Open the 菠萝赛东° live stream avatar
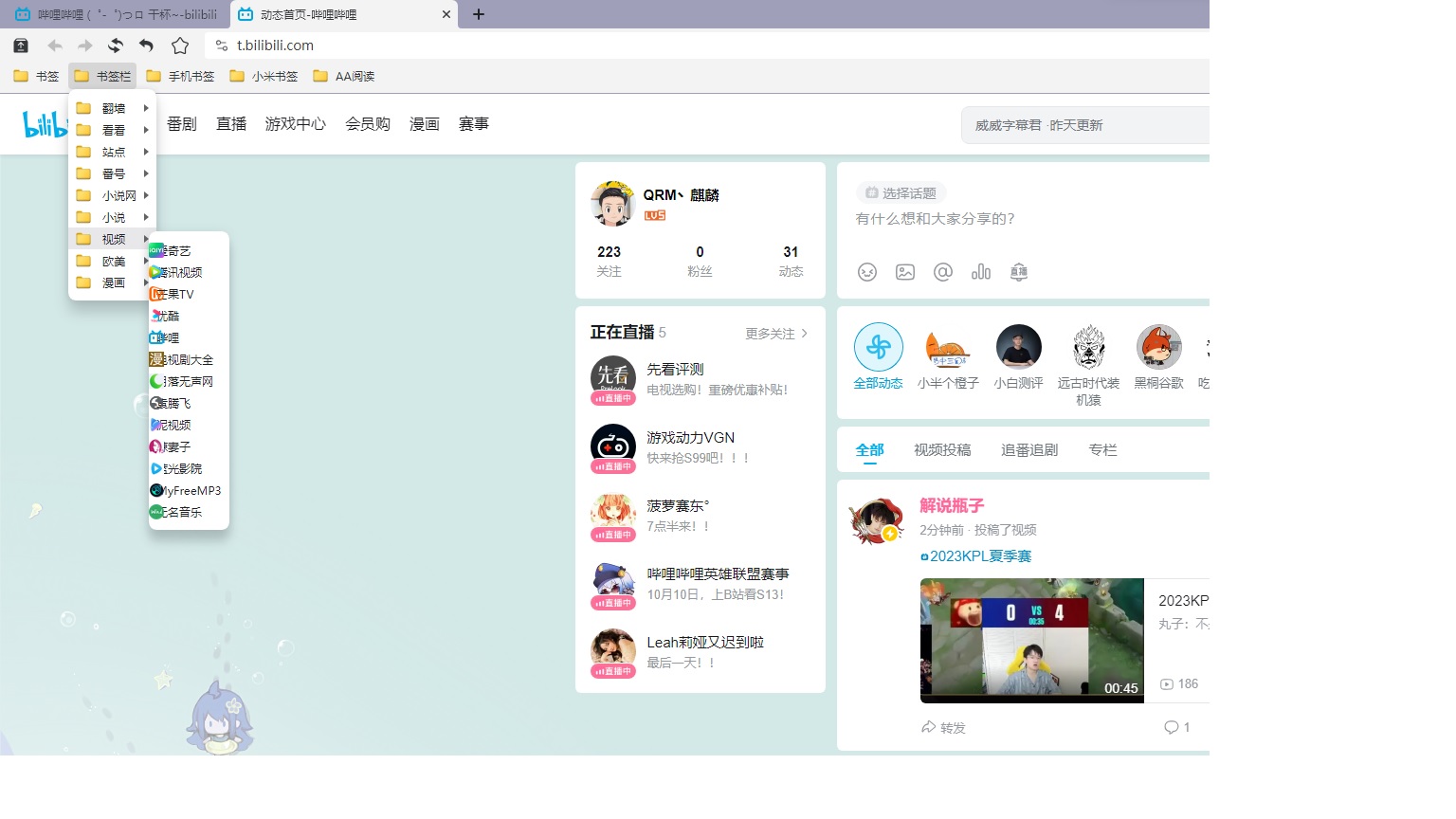This screenshot has width=1456, height=819. pos(613,516)
